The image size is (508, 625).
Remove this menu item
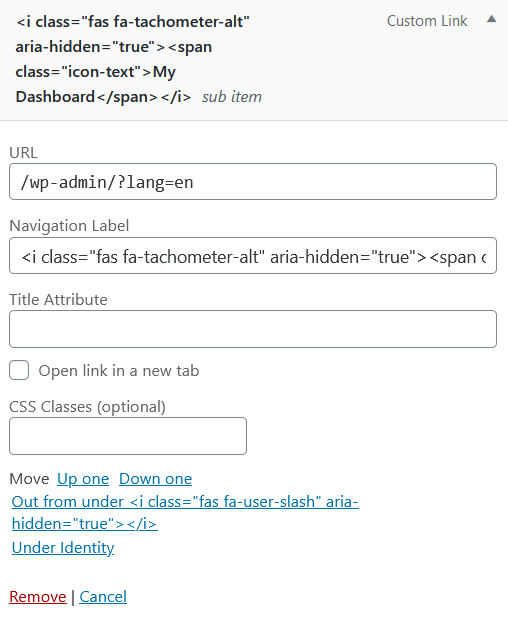(x=38, y=597)
